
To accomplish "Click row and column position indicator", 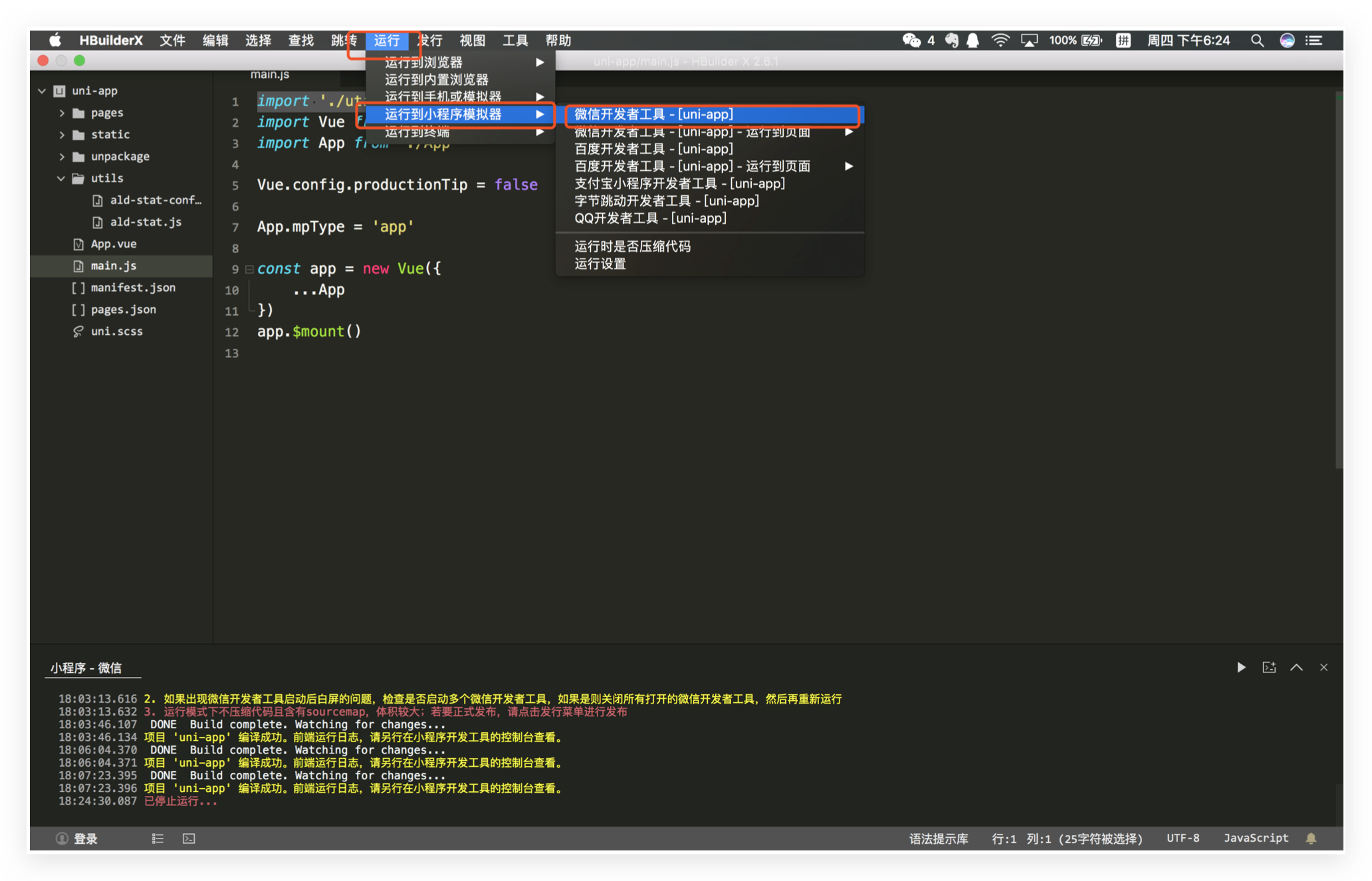I will 1067,838.
